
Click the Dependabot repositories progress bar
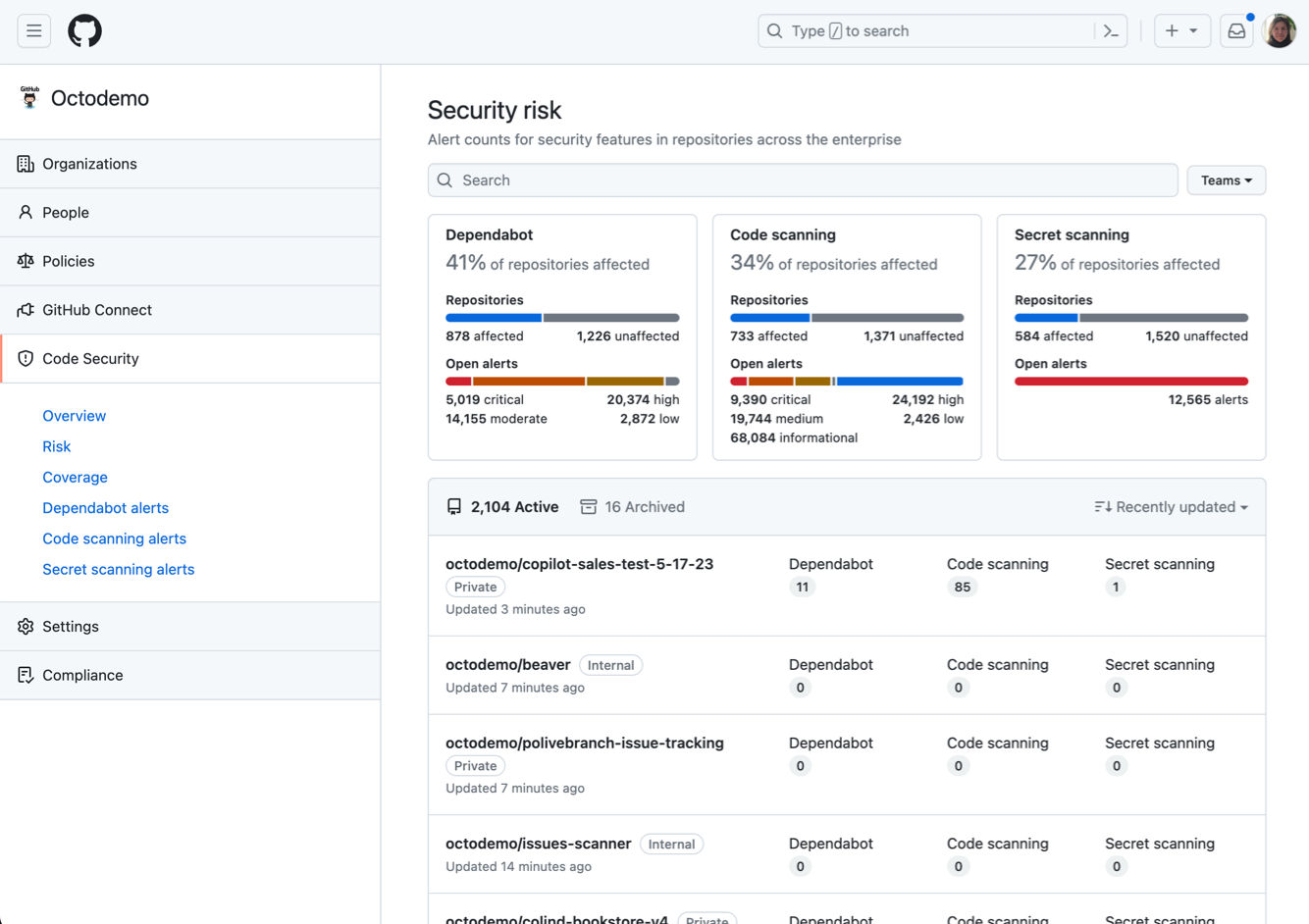[562, 317]
